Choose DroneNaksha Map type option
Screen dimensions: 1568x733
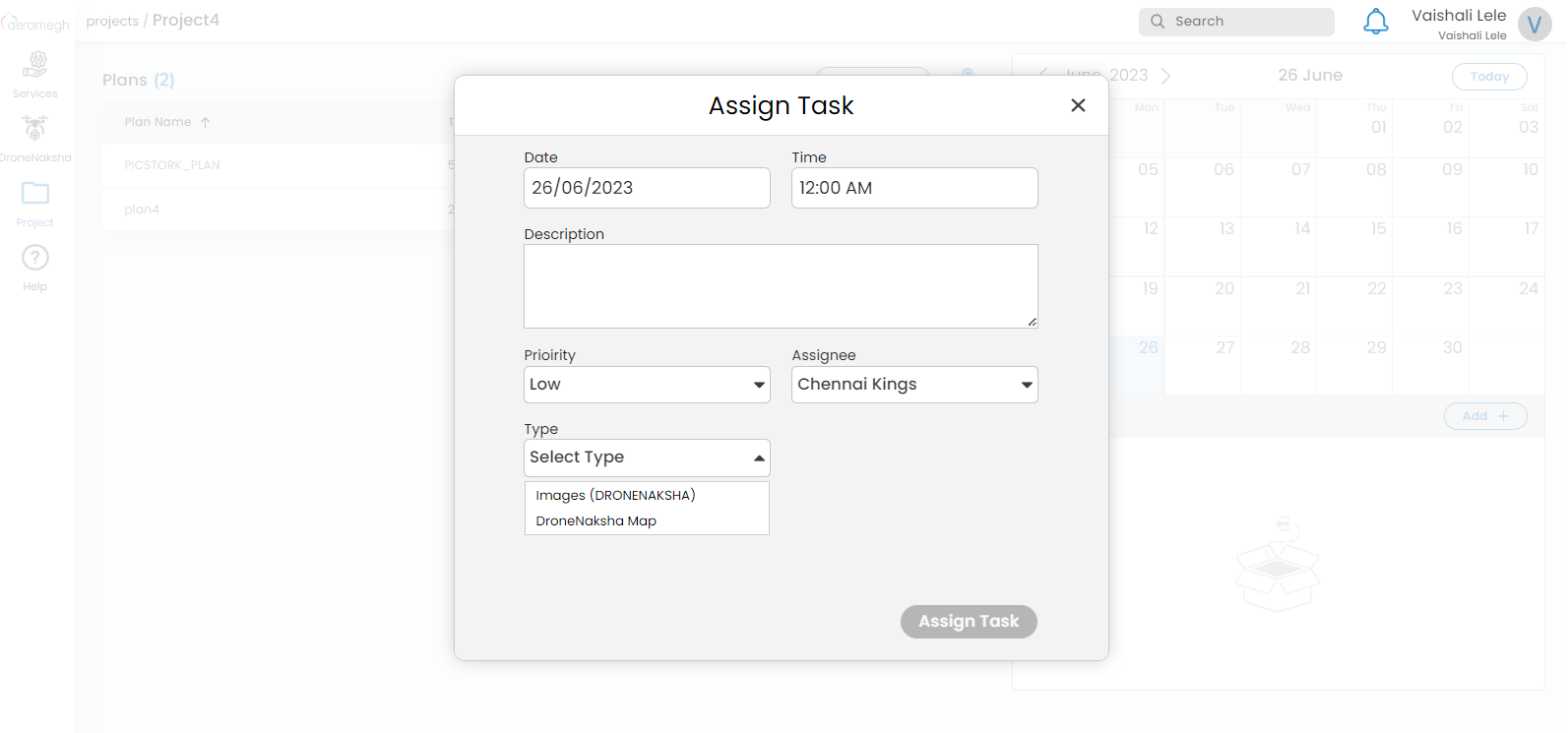[x=596, y=521]
